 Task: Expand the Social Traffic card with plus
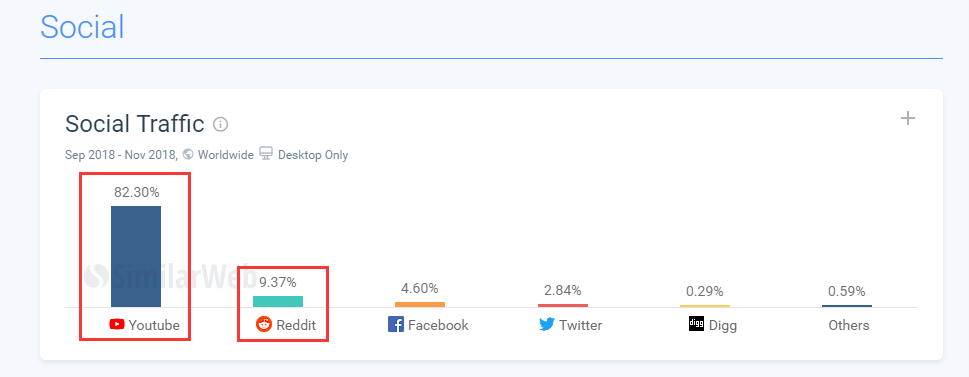[907, 118]
